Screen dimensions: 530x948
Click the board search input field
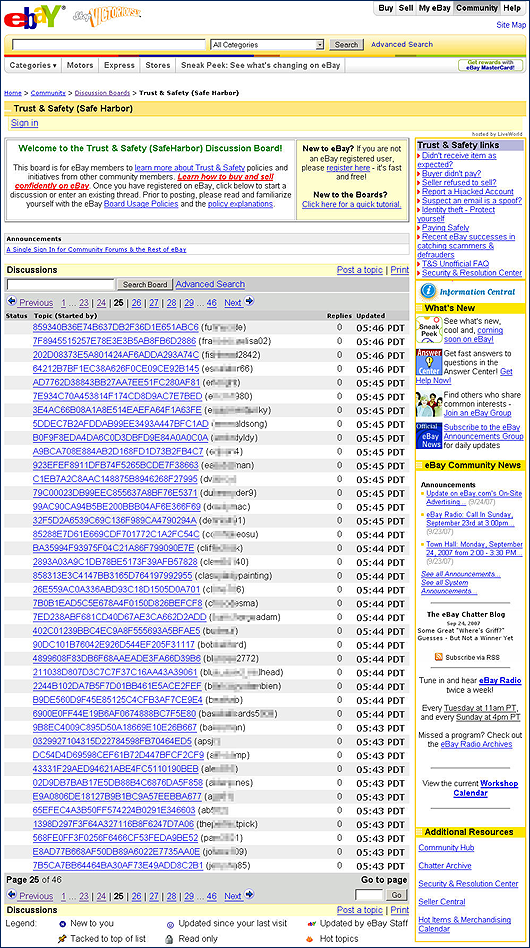point(60,284)
